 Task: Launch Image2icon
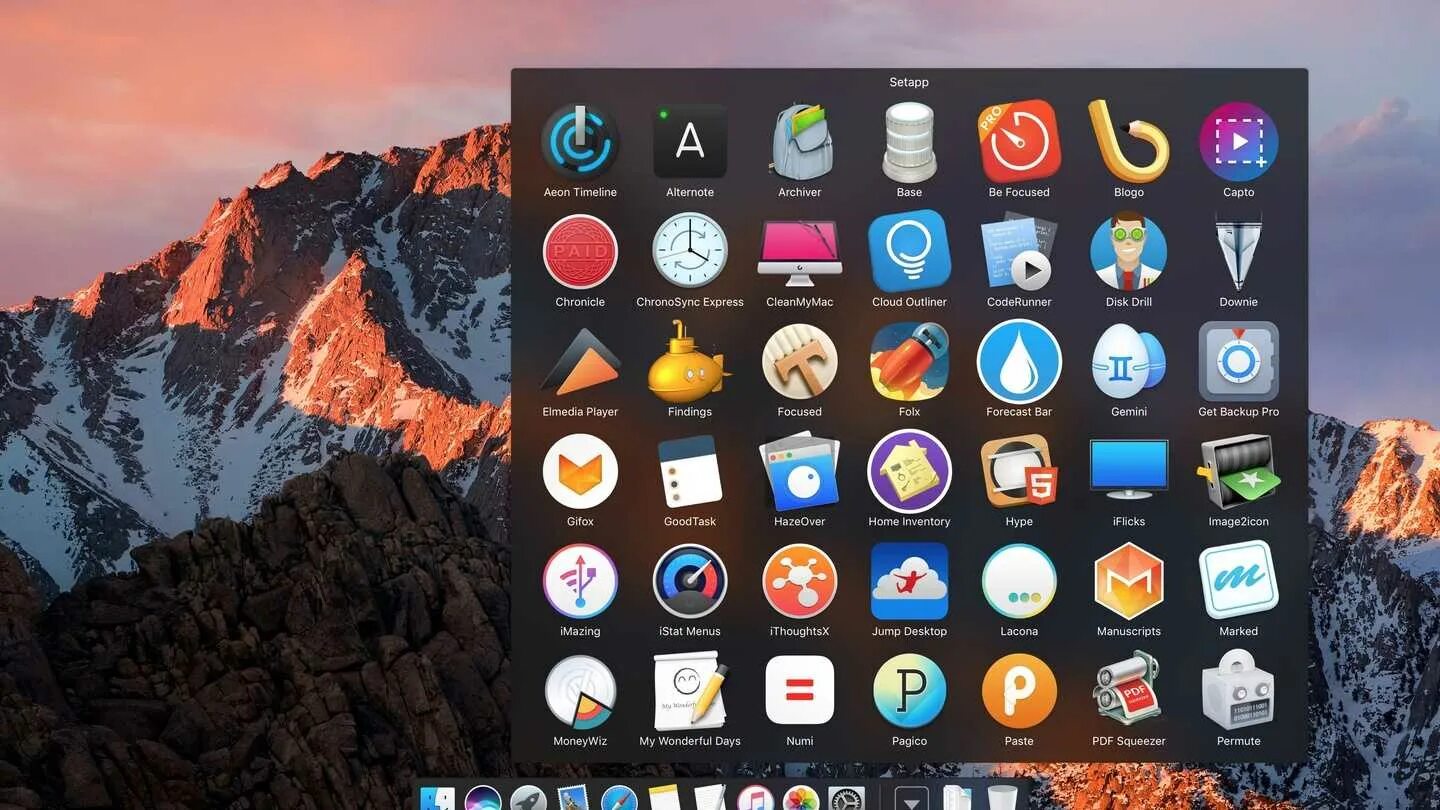(1238, 472)
